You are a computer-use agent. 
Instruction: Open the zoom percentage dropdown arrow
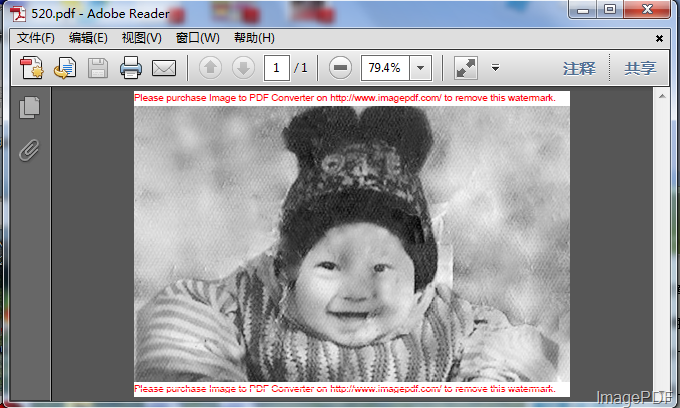coord(420,68)
